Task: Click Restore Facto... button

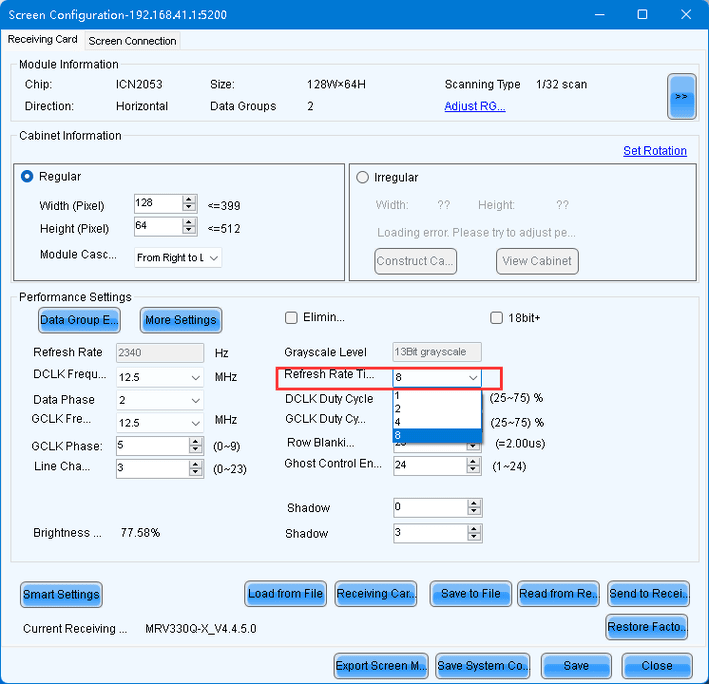Action: tap(647, 627)
